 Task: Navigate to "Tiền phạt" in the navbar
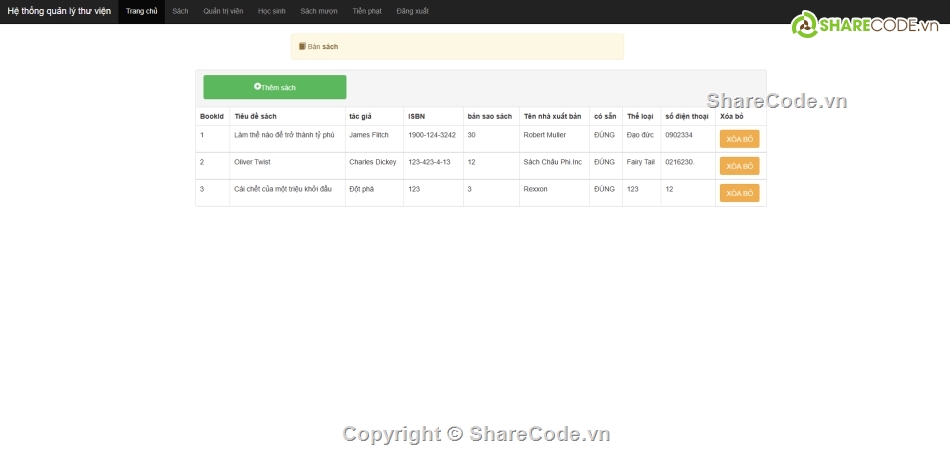367,12
